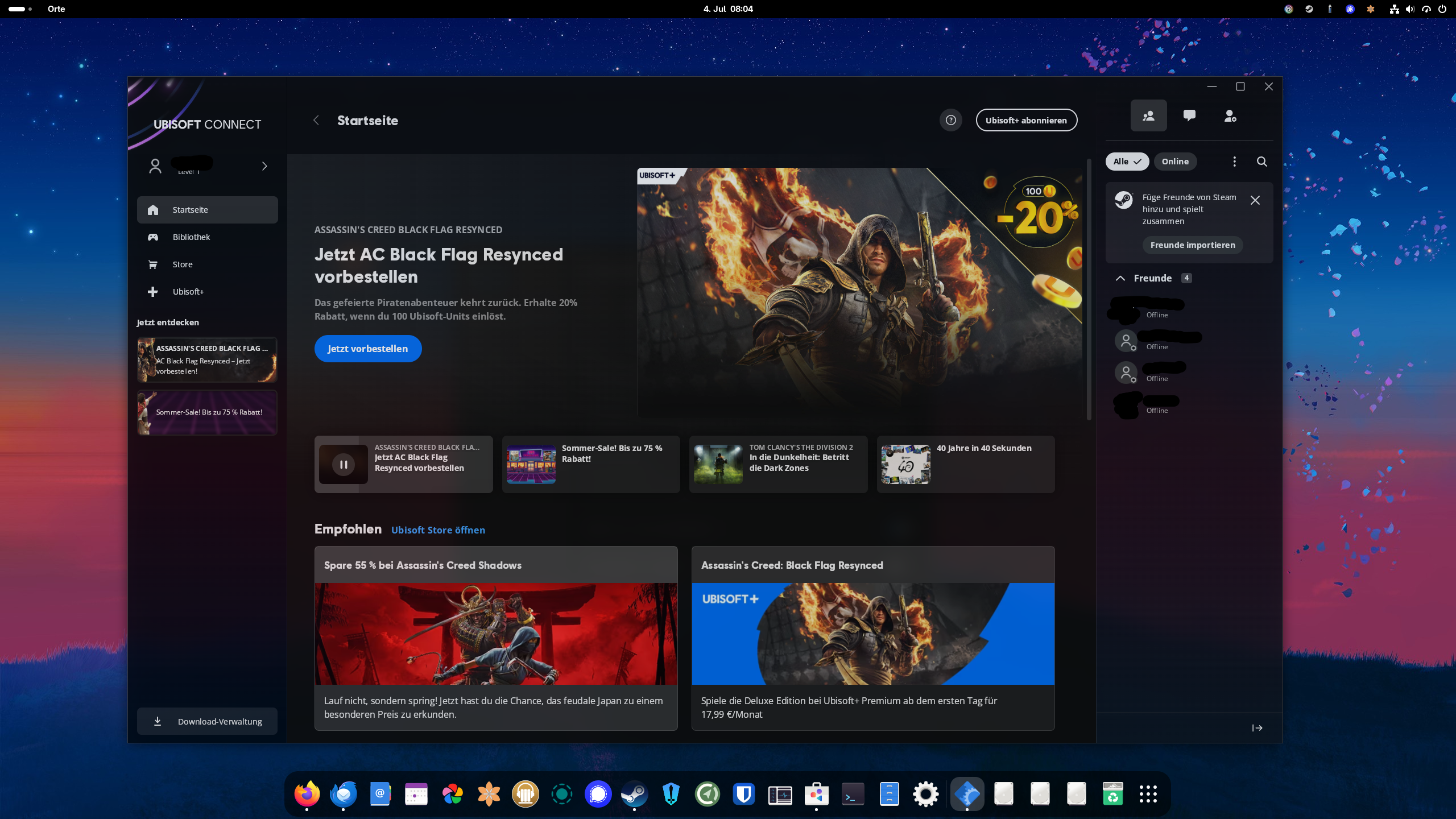Open the Orte menu in the top bar

pyautogui.click(x=56, y=9)
